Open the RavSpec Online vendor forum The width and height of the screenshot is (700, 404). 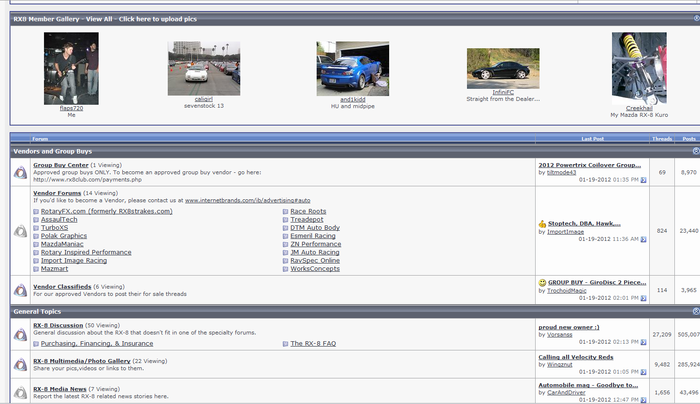point(315,261)
